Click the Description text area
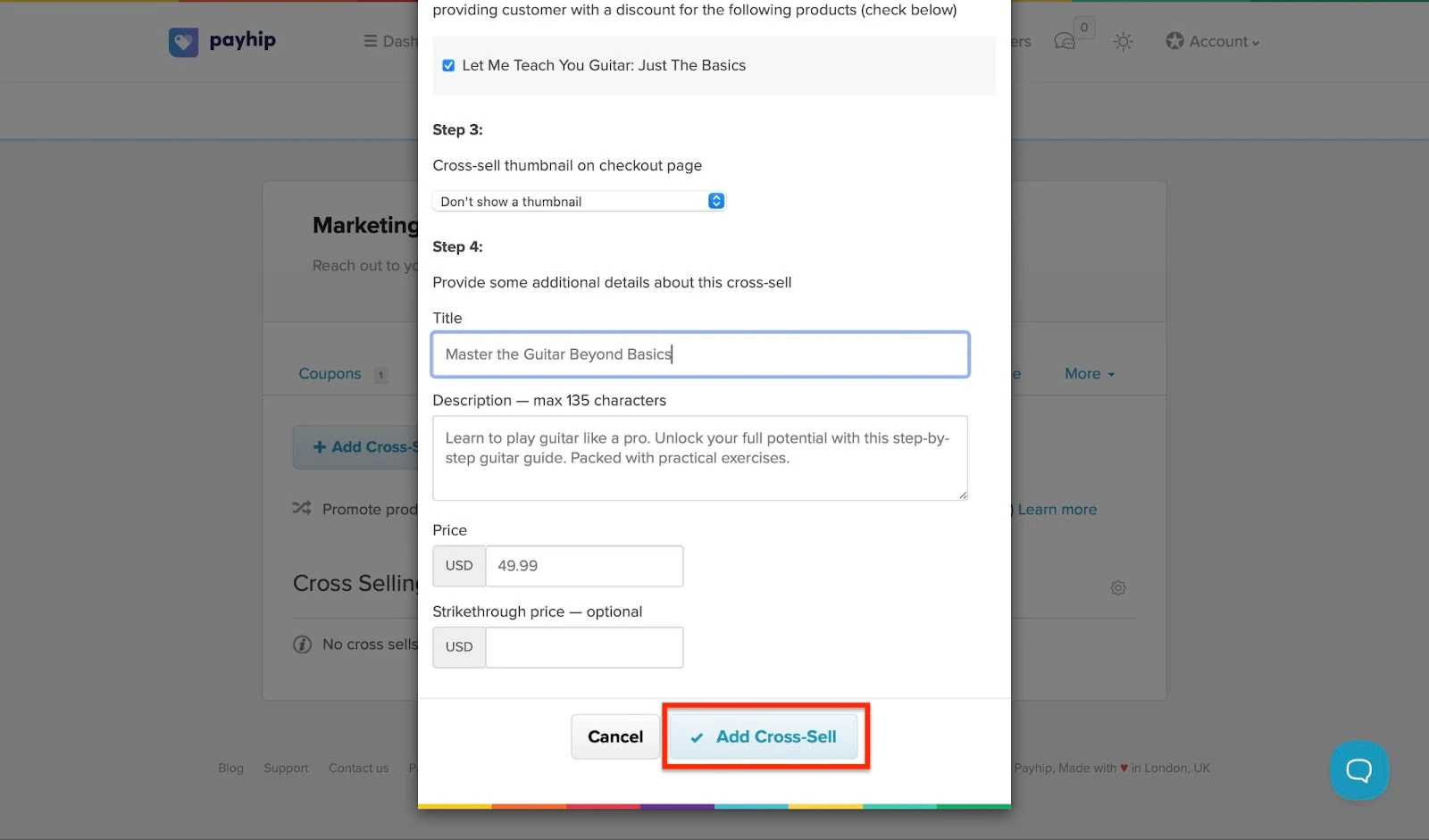The image size is (1429, 840). click(700, 458)
